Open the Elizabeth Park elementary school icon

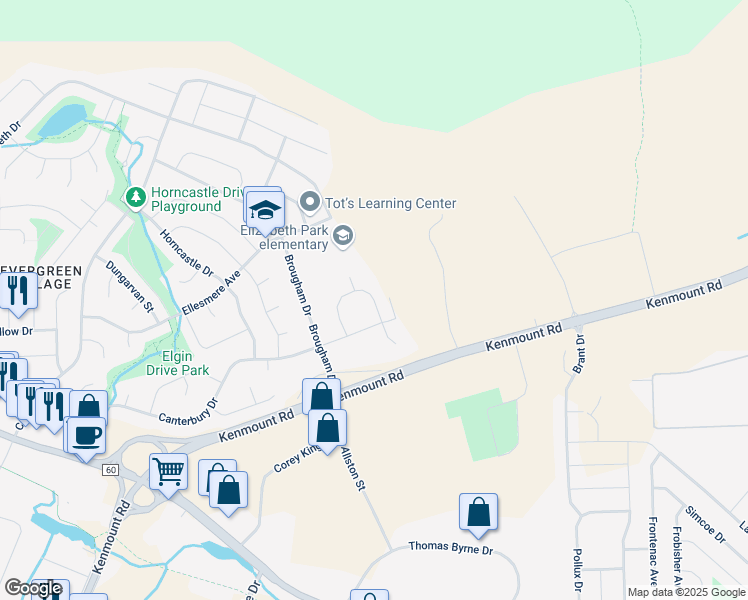[x=343, y=235]
